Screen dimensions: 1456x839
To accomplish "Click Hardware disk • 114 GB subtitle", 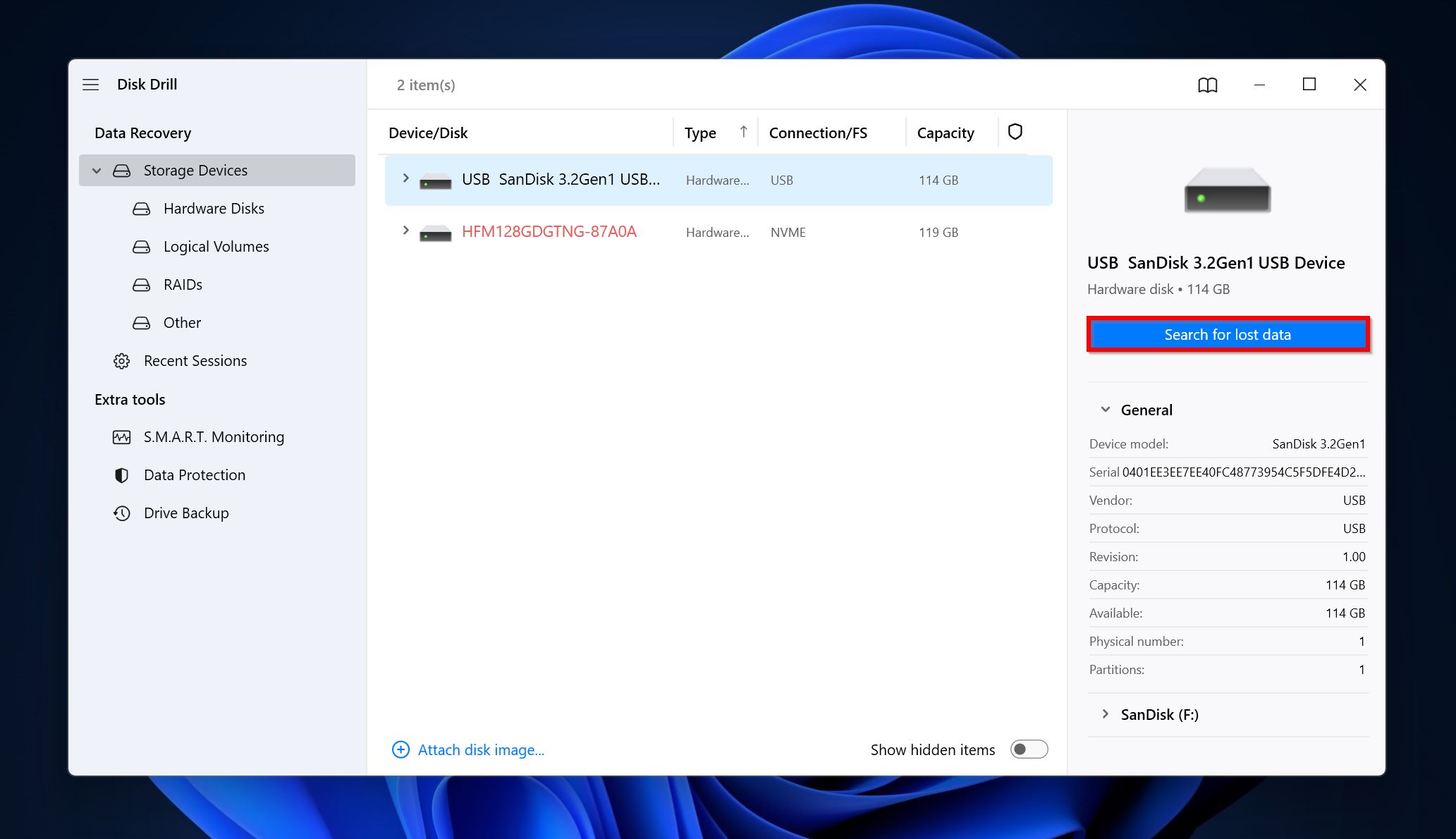I will pyautogui.click(x=1158, y=289).
